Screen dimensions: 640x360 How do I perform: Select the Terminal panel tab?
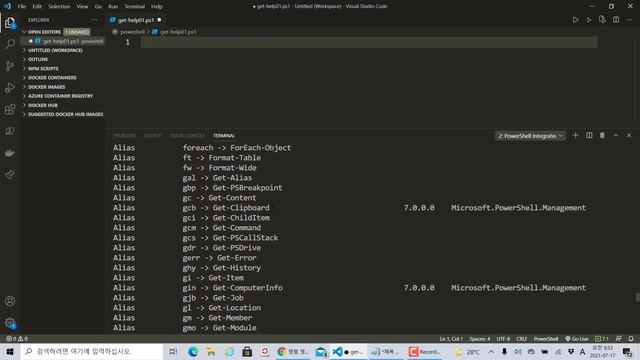coord(224,136)
